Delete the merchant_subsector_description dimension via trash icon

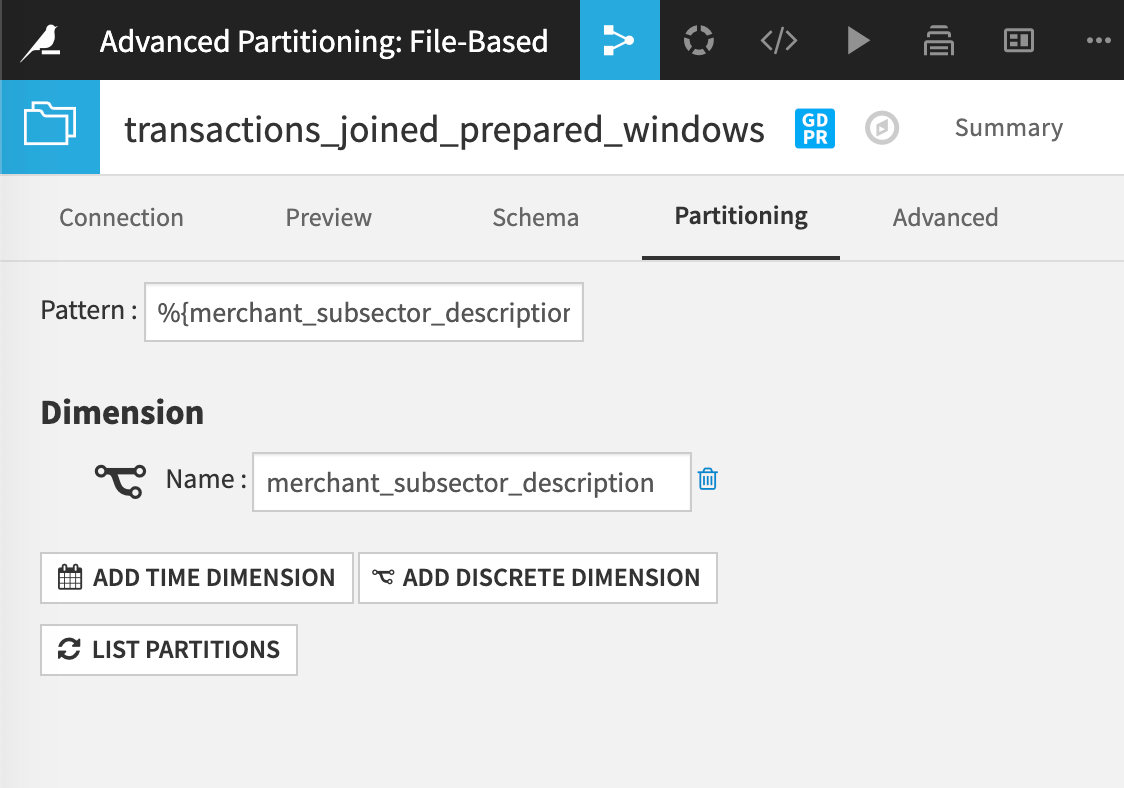point(708,481)
